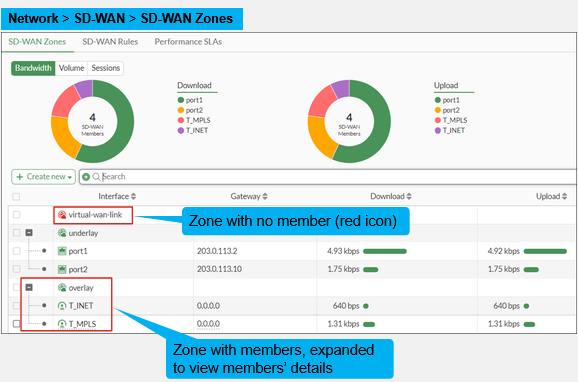
Task: Check the port2 row checkbox
Action: [x=16, y=269]
